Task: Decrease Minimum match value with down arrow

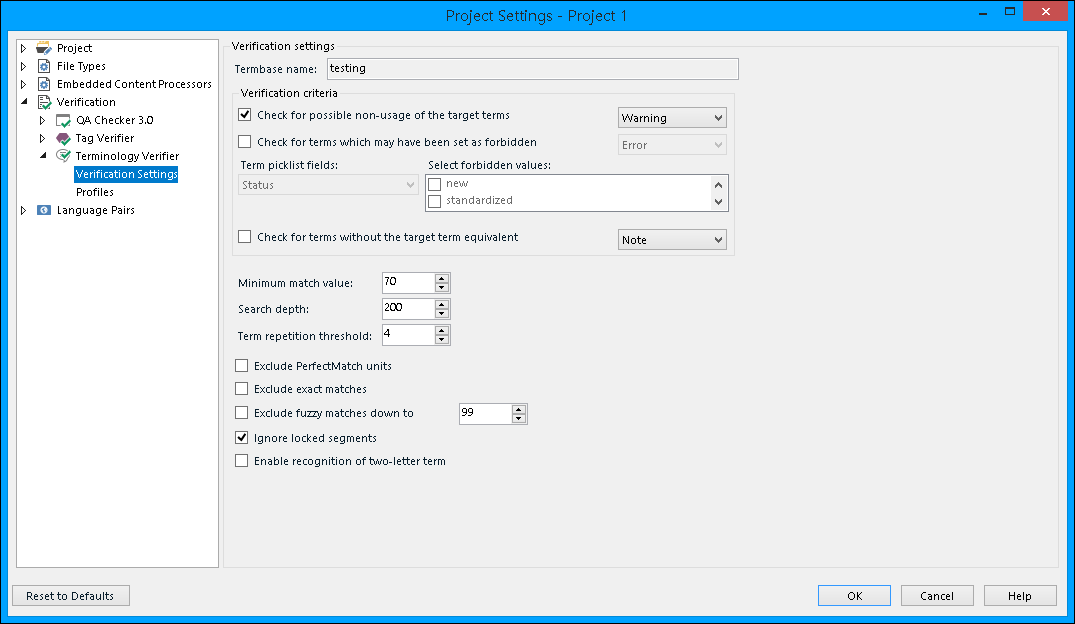Action: pyautogui.click(x=442, y=287)
